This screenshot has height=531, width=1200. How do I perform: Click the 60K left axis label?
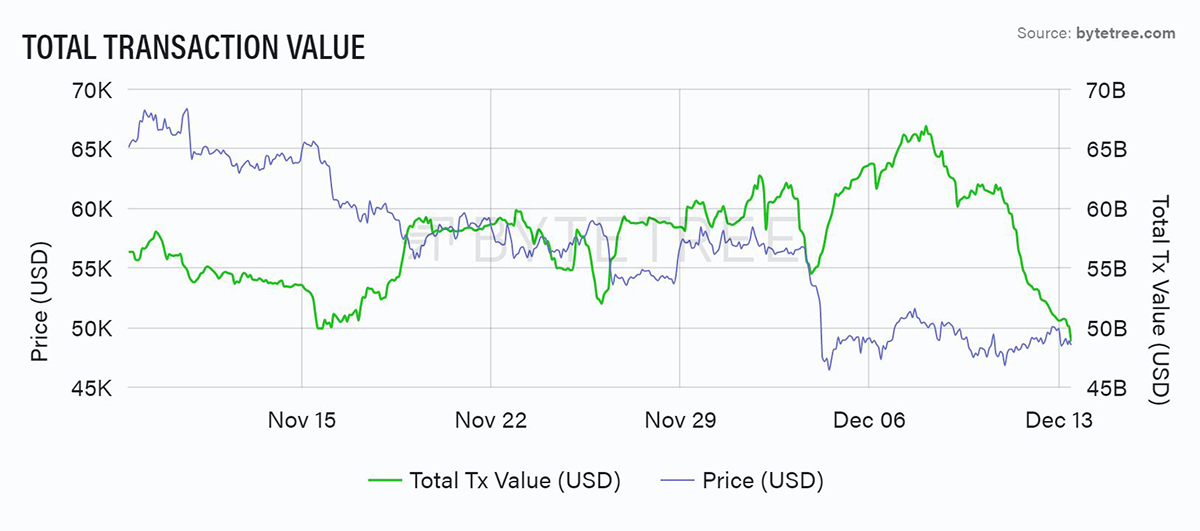[92, 210]
